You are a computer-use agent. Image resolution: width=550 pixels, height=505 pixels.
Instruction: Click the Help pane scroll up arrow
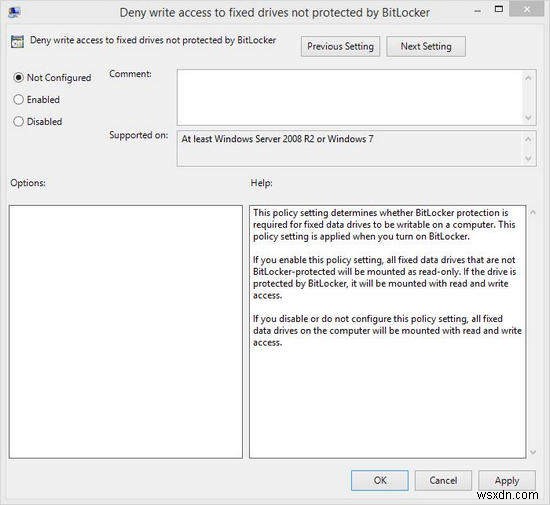pos(533,213)
